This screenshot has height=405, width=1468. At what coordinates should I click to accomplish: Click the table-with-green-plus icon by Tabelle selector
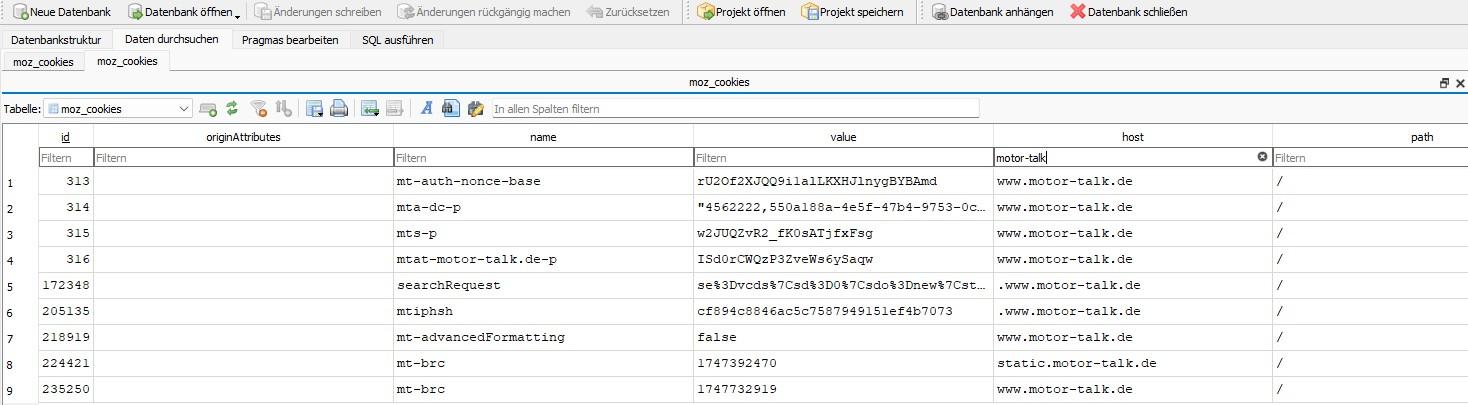[x=208, y=108]
